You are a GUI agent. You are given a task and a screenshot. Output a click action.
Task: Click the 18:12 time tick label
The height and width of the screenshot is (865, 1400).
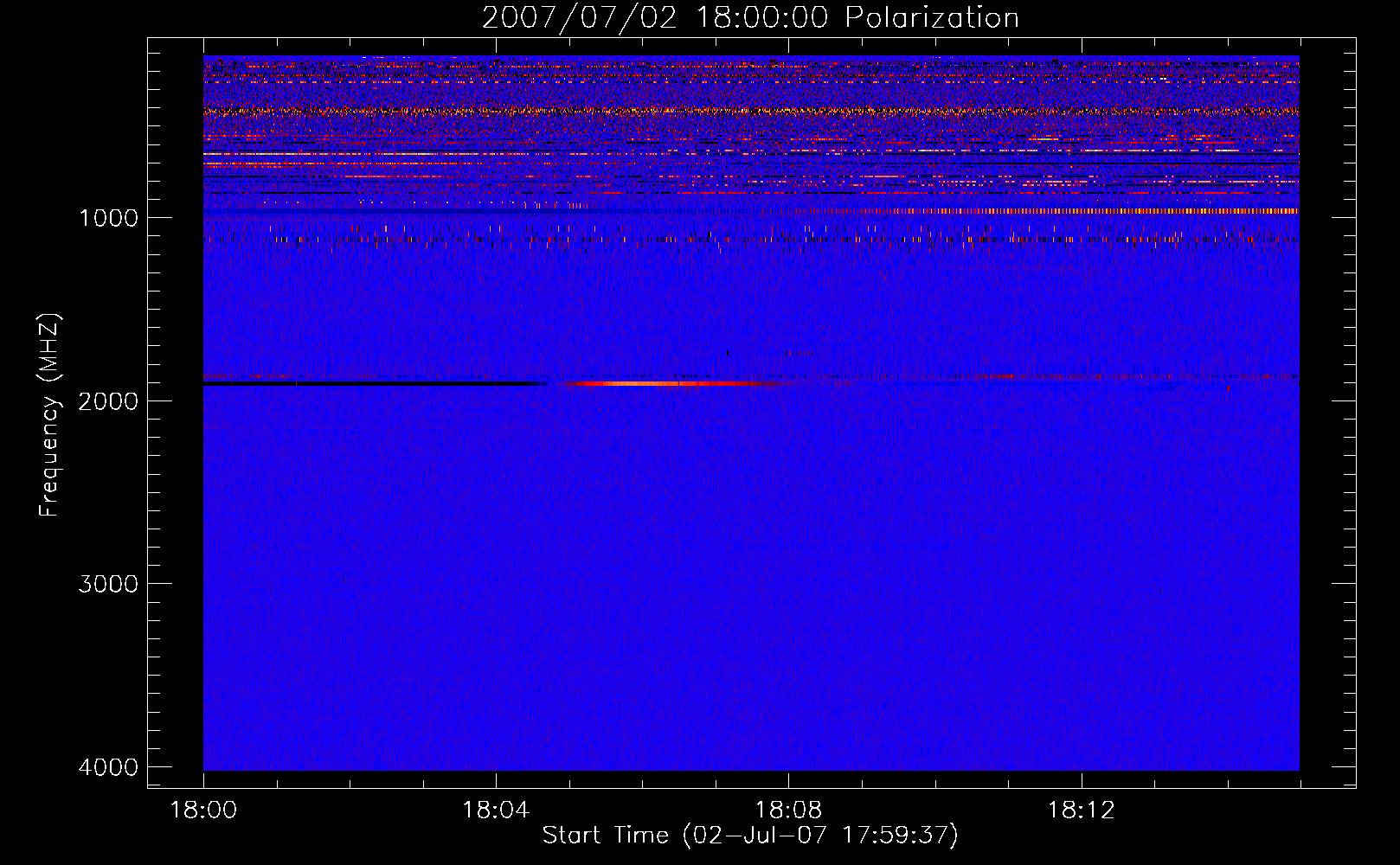pos(1081,811)
